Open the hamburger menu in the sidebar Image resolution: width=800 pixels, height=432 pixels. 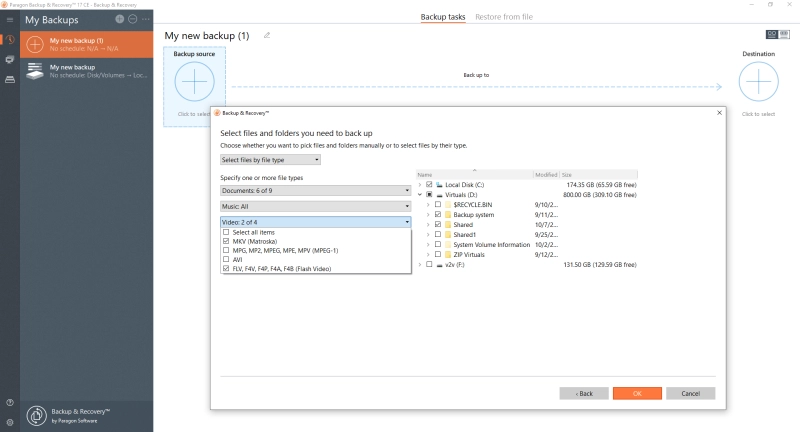point(10,20)
